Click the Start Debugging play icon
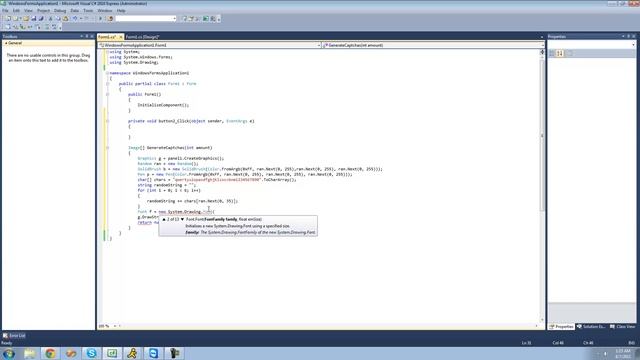This screenshot has width=640, height=360. tap(100, 19)
